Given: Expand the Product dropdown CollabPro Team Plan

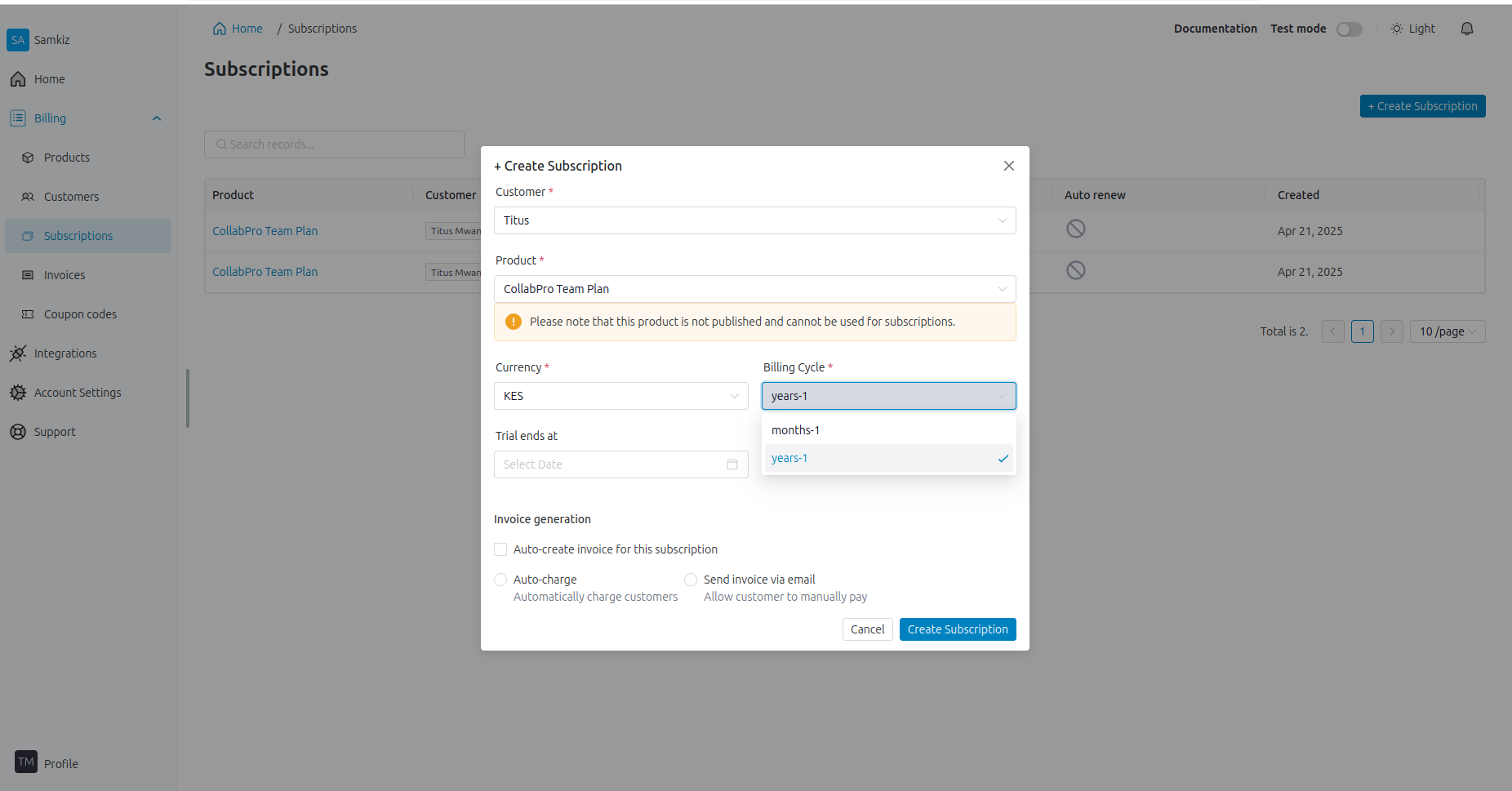Looking at the screenshot, I should 754,289.
